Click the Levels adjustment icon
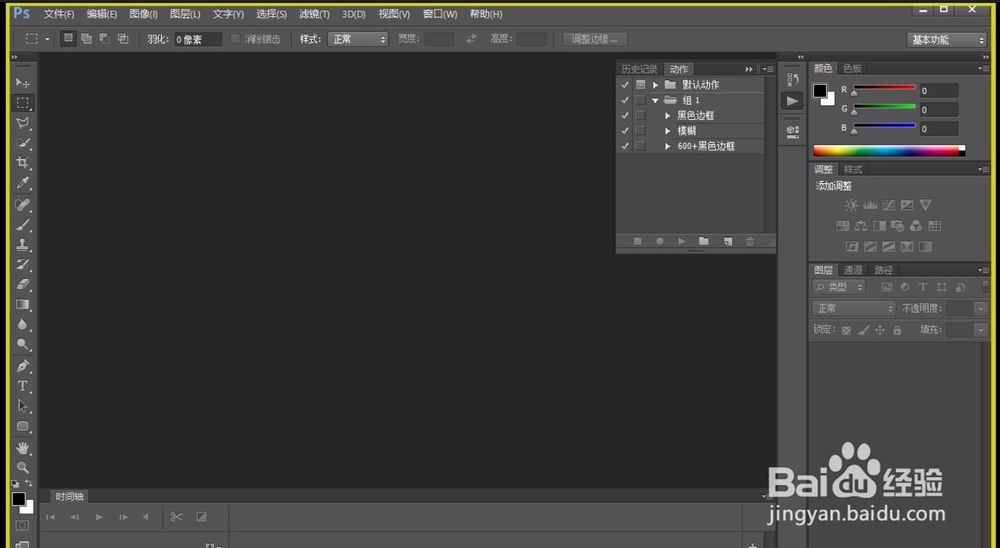Image resolution: width=1000 pixels, height=548 pixels. tap(870, 205)
